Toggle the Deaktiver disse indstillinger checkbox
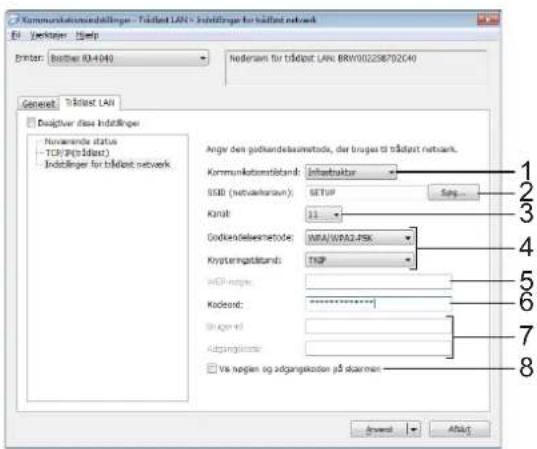Screen dimensions: 537x449 pos(31,122)
